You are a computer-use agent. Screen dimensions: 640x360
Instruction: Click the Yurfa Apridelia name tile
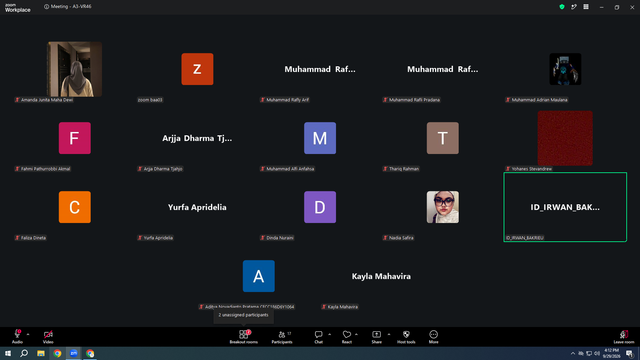[197, 207]
